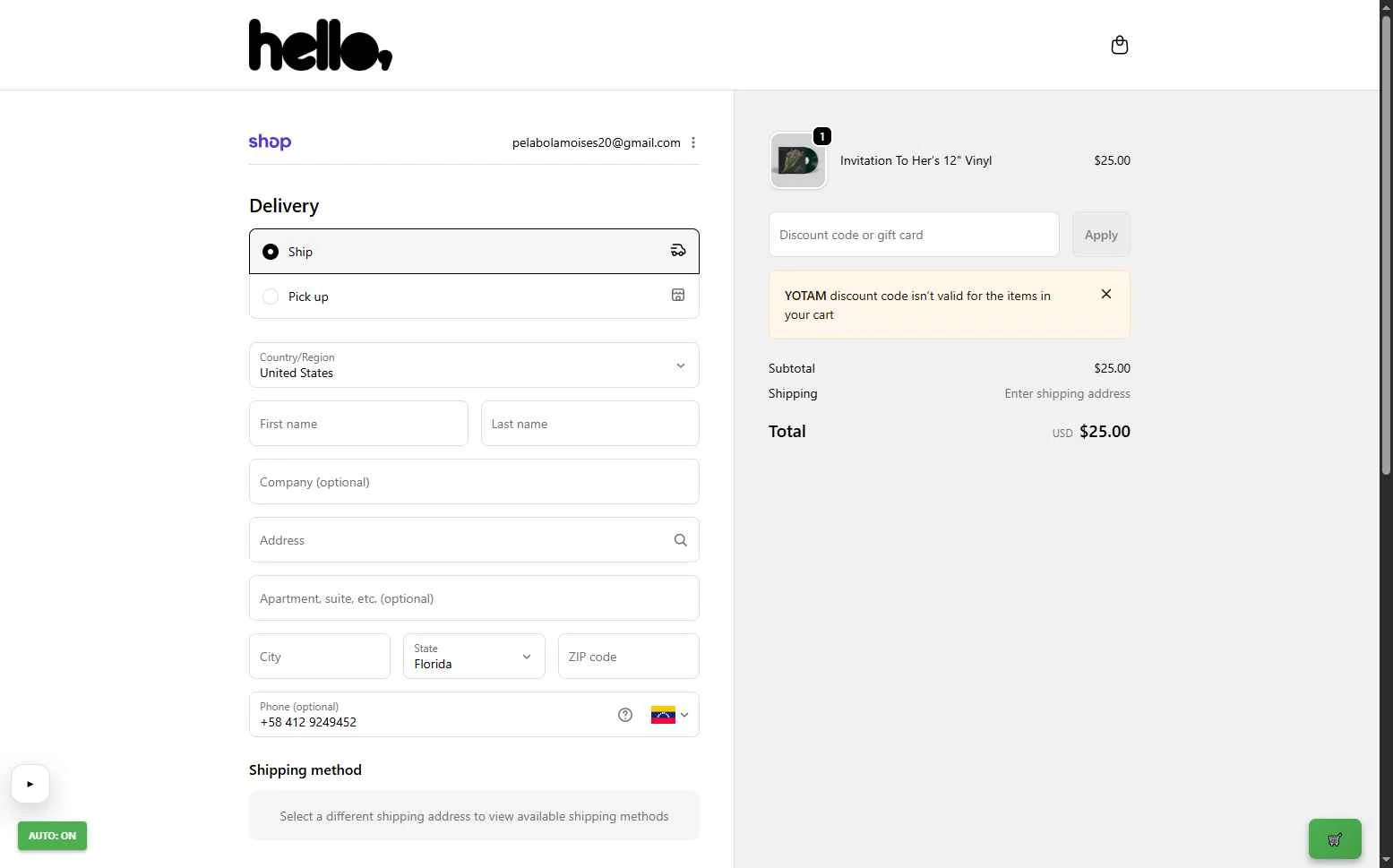Open the phone help question mark
1393x868 pixels.
click(x=625, y=714)
